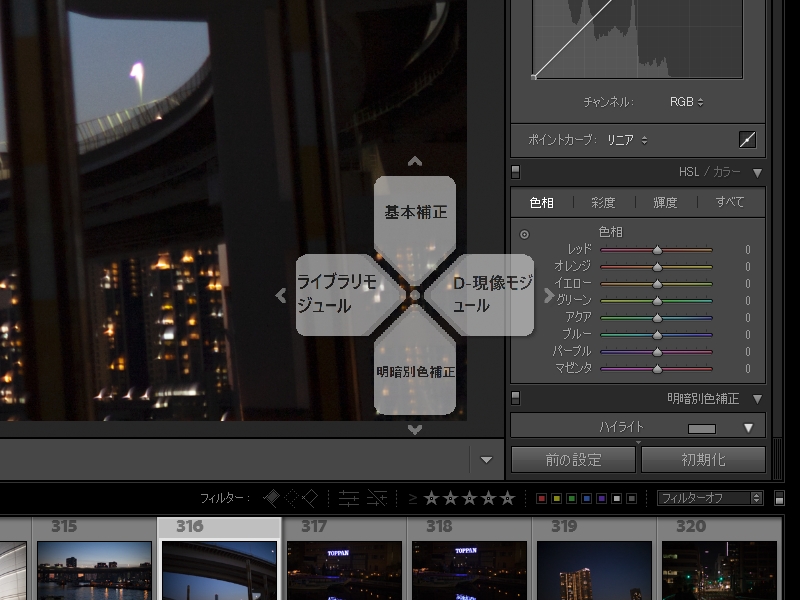800x600 pixels.
Task: Select filmstrip thumbnail 315
Action: point(94,570)
